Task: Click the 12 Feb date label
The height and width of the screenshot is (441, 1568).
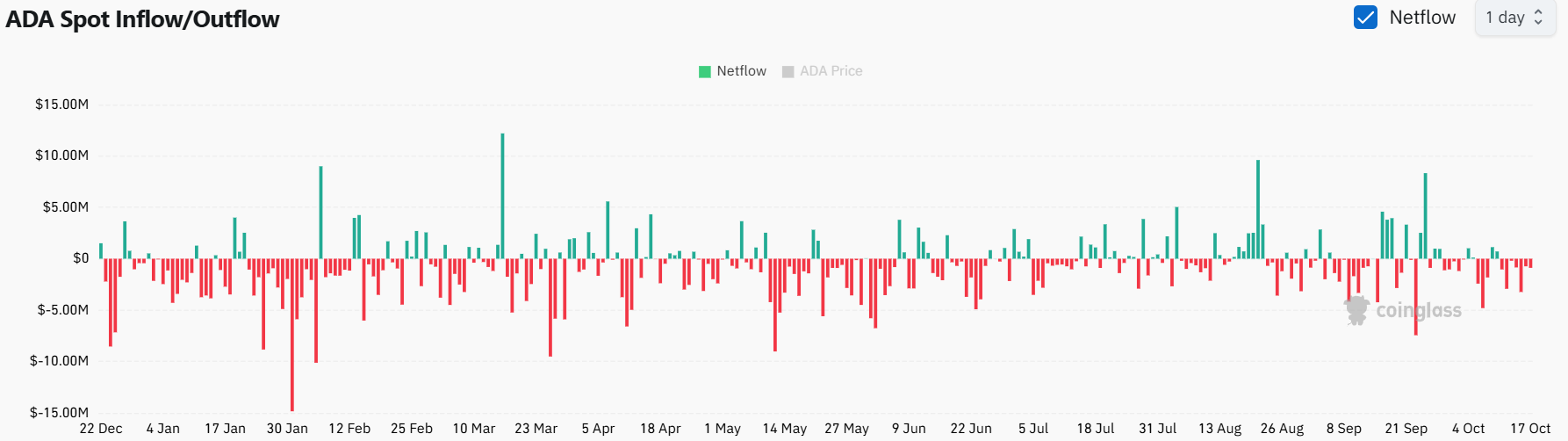Action: click(x=349, y=429)
